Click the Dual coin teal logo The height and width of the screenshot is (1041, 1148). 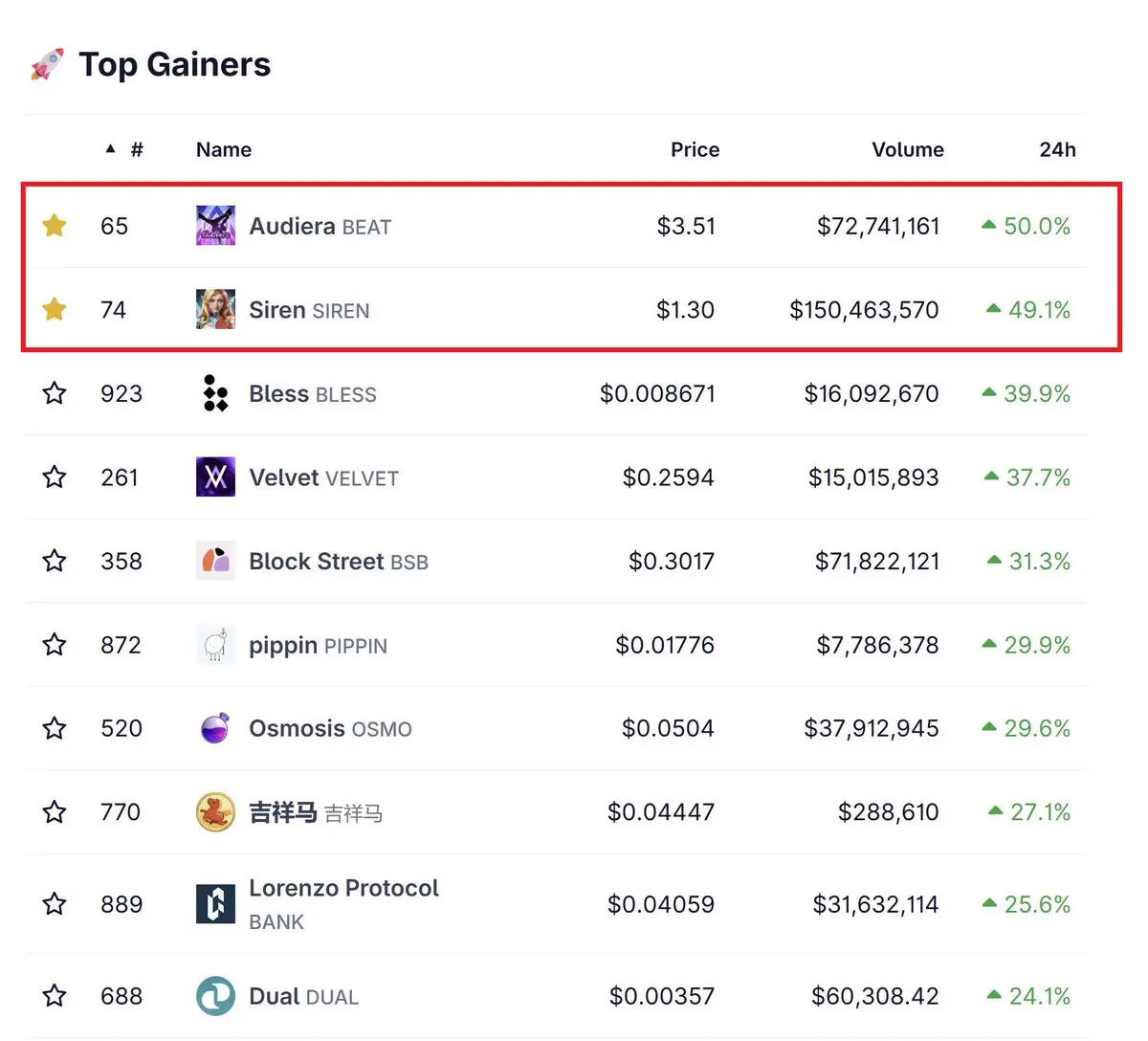pyautogui.click(x=215, y=996)
